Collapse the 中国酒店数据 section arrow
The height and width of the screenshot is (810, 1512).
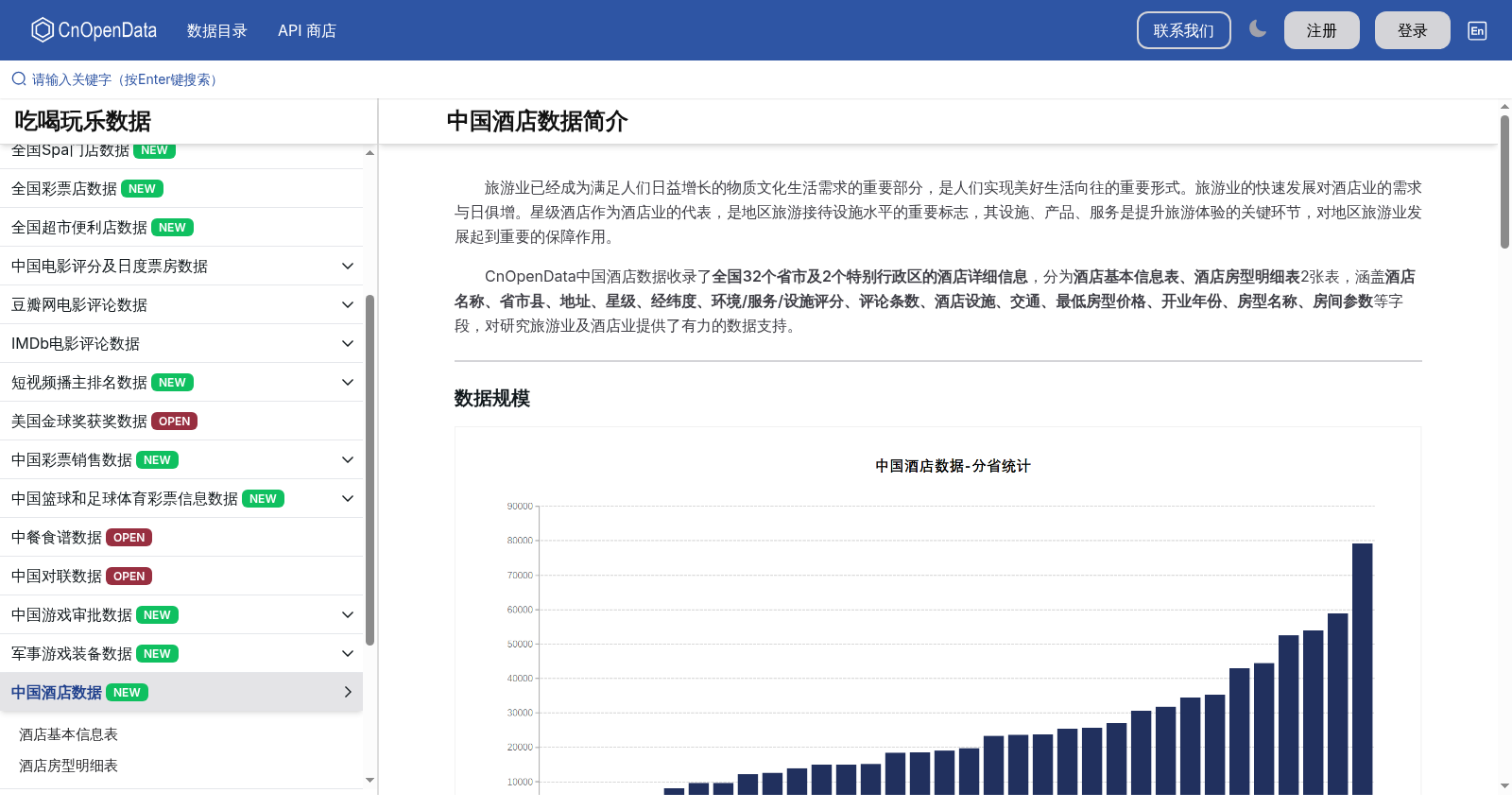tap(348, 692)
